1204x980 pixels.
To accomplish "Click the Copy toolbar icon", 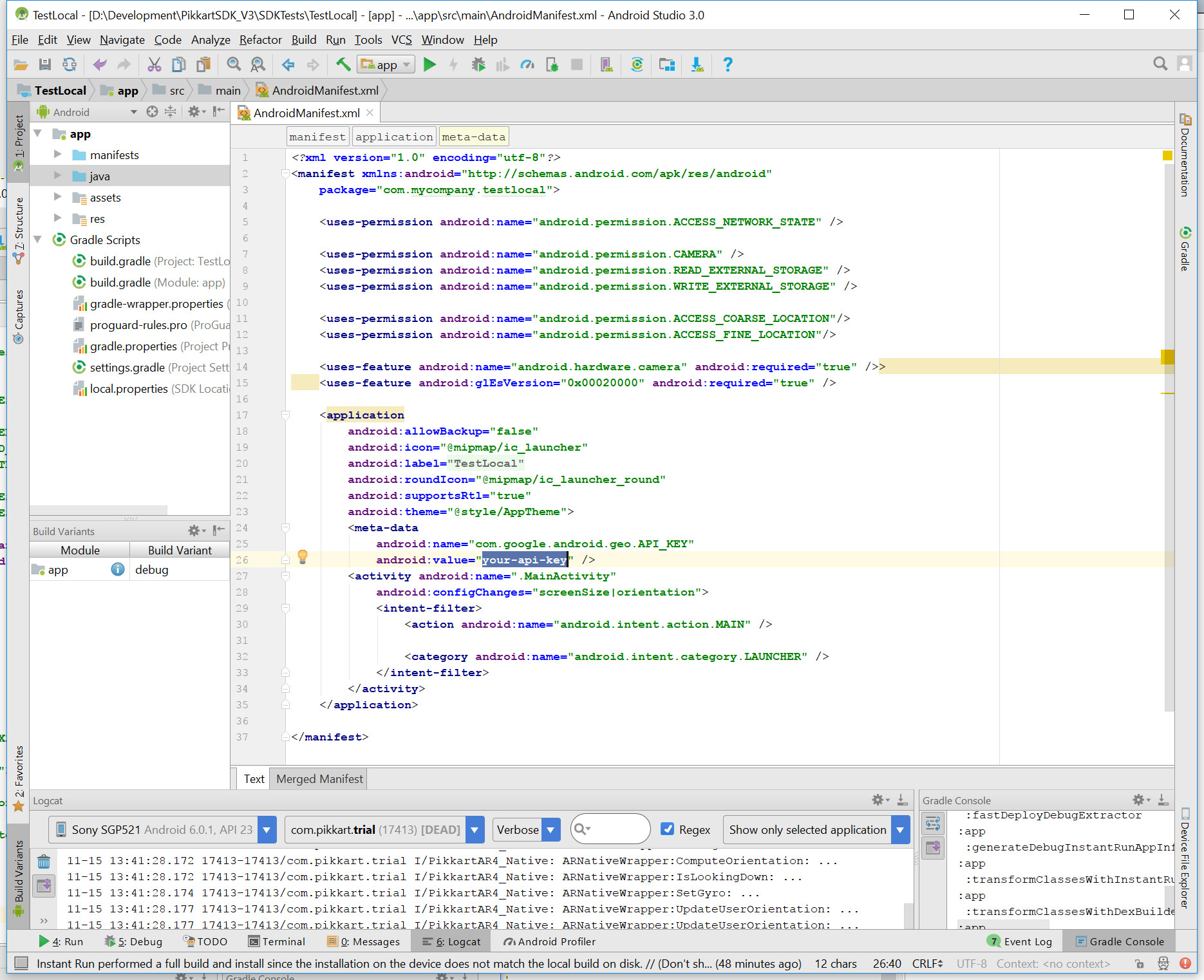I will 178,64.
